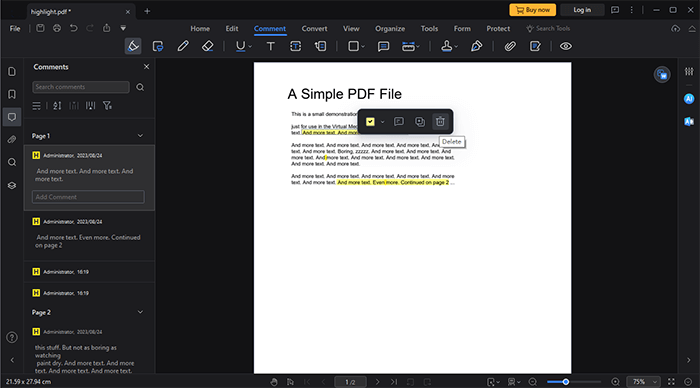Select the Underline tool
700x388 pixels.
(x=240, y=46)
